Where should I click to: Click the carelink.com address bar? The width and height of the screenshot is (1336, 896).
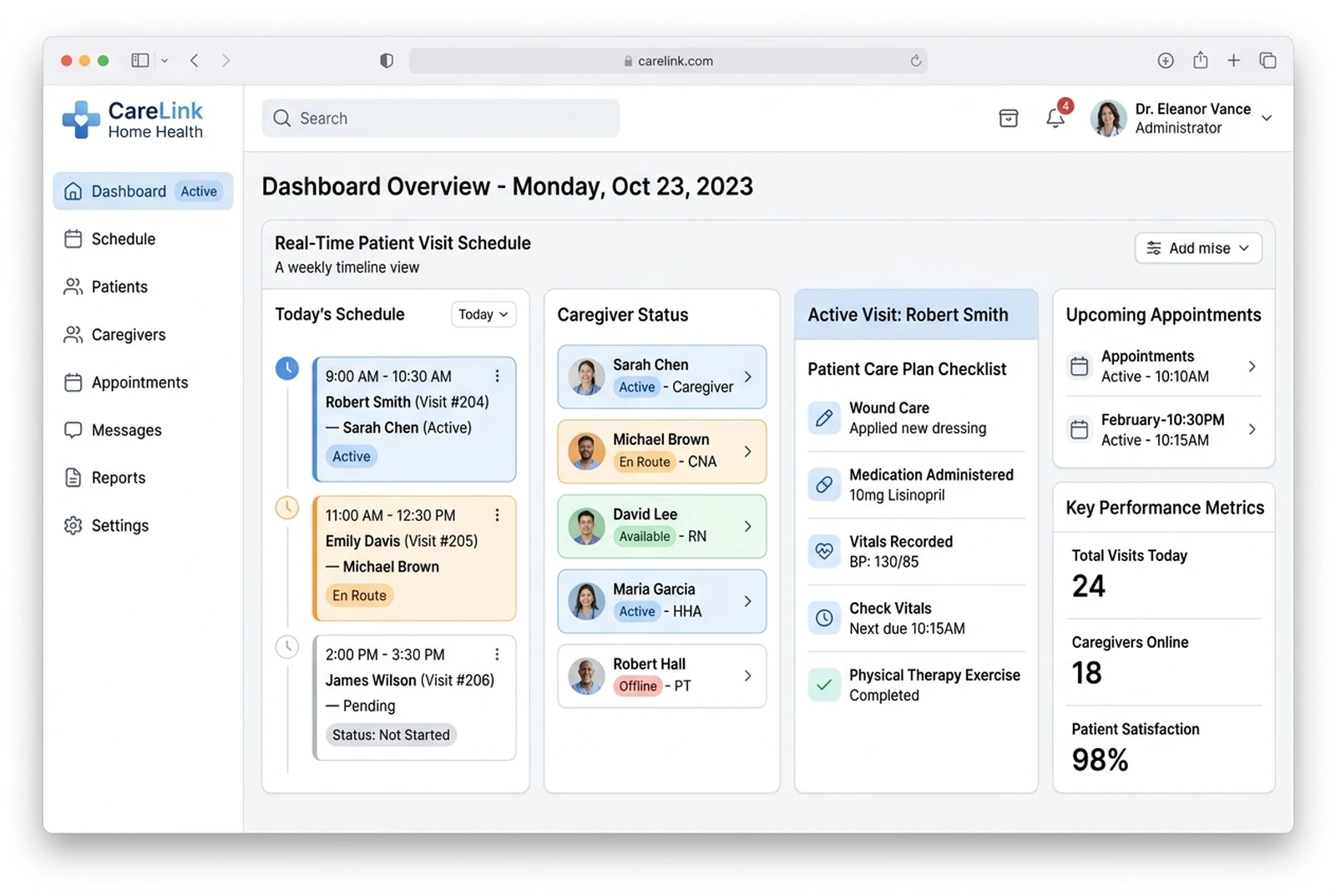click(668, 60)
